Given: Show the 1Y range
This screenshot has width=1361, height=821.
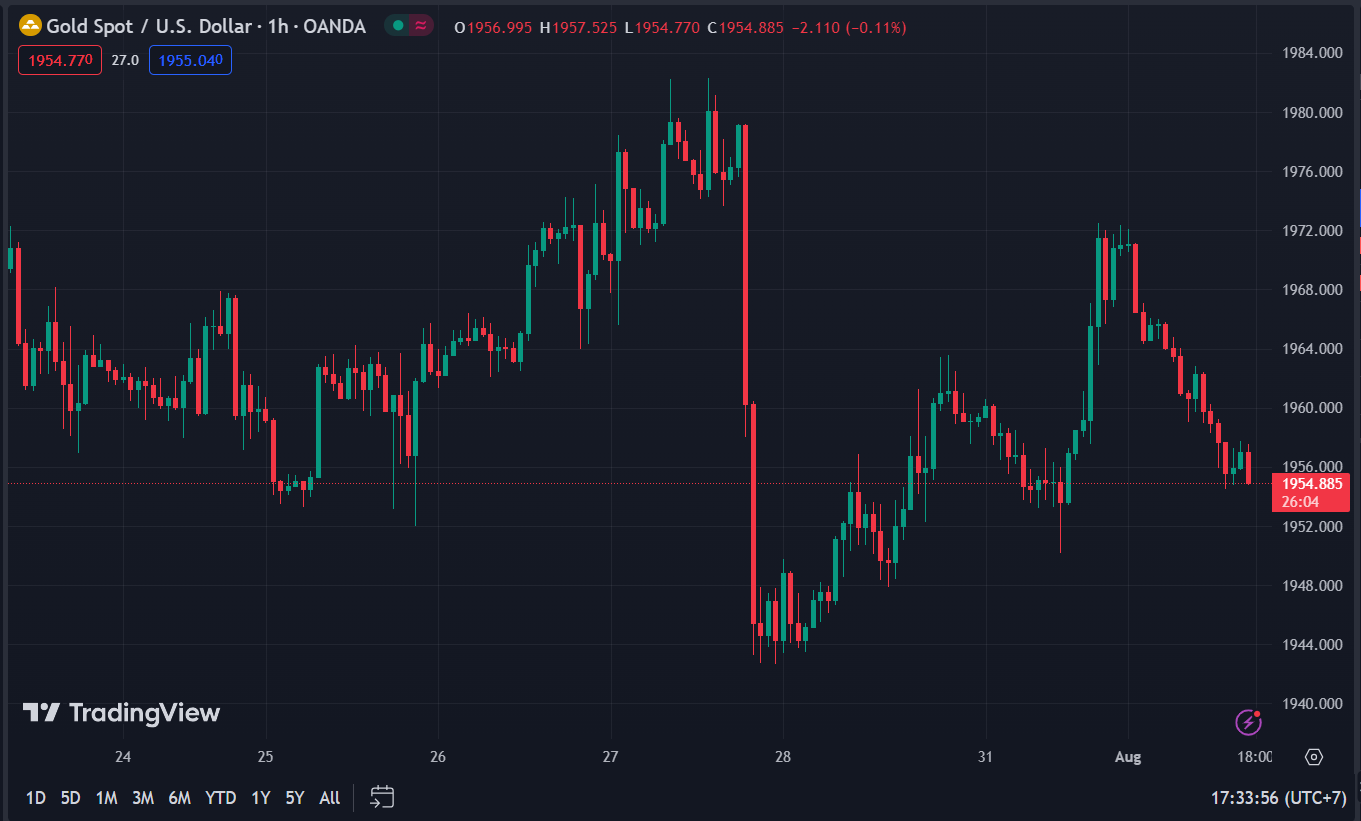Looking at the screenshot, I should pos(260,798).
